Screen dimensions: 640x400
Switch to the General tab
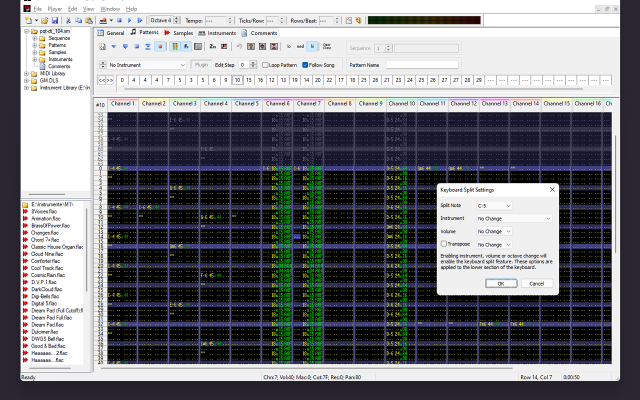tap(111, 33)
